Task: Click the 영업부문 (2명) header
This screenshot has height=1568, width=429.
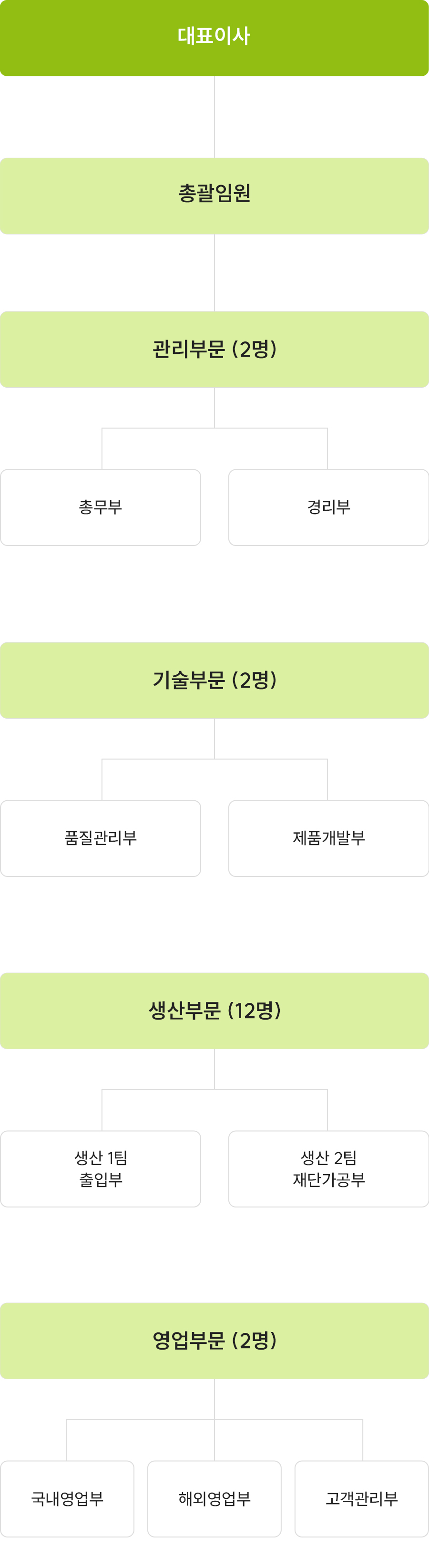Action: point(214,1341)
